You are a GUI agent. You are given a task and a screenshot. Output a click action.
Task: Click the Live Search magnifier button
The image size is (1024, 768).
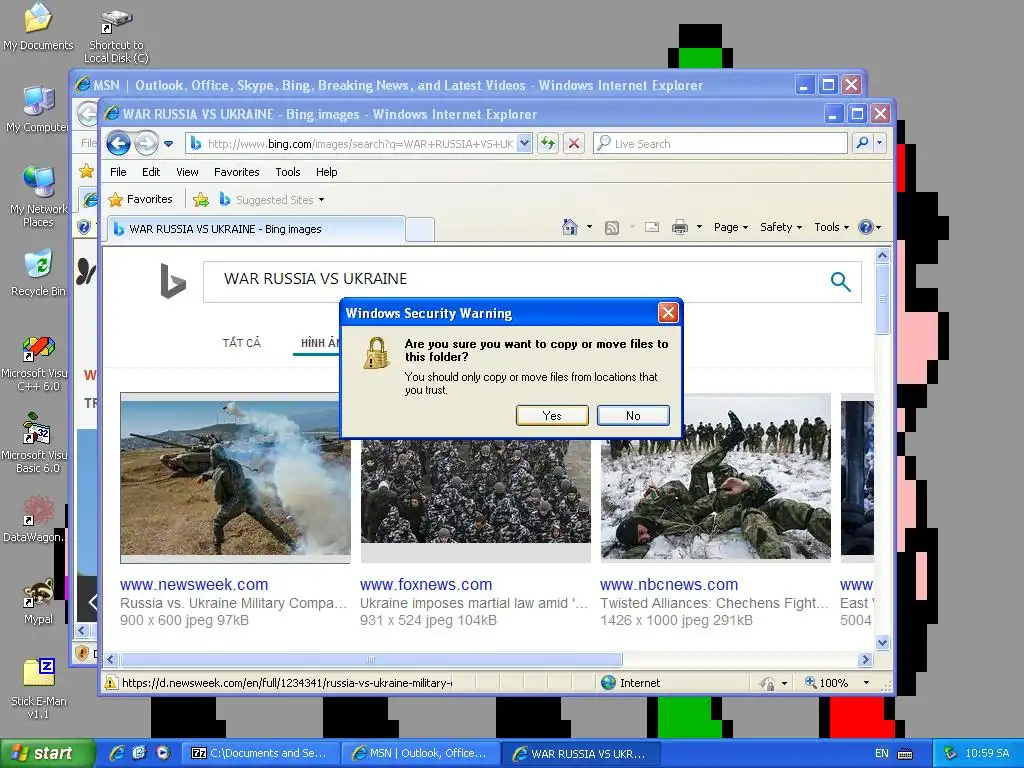(862, 143)
